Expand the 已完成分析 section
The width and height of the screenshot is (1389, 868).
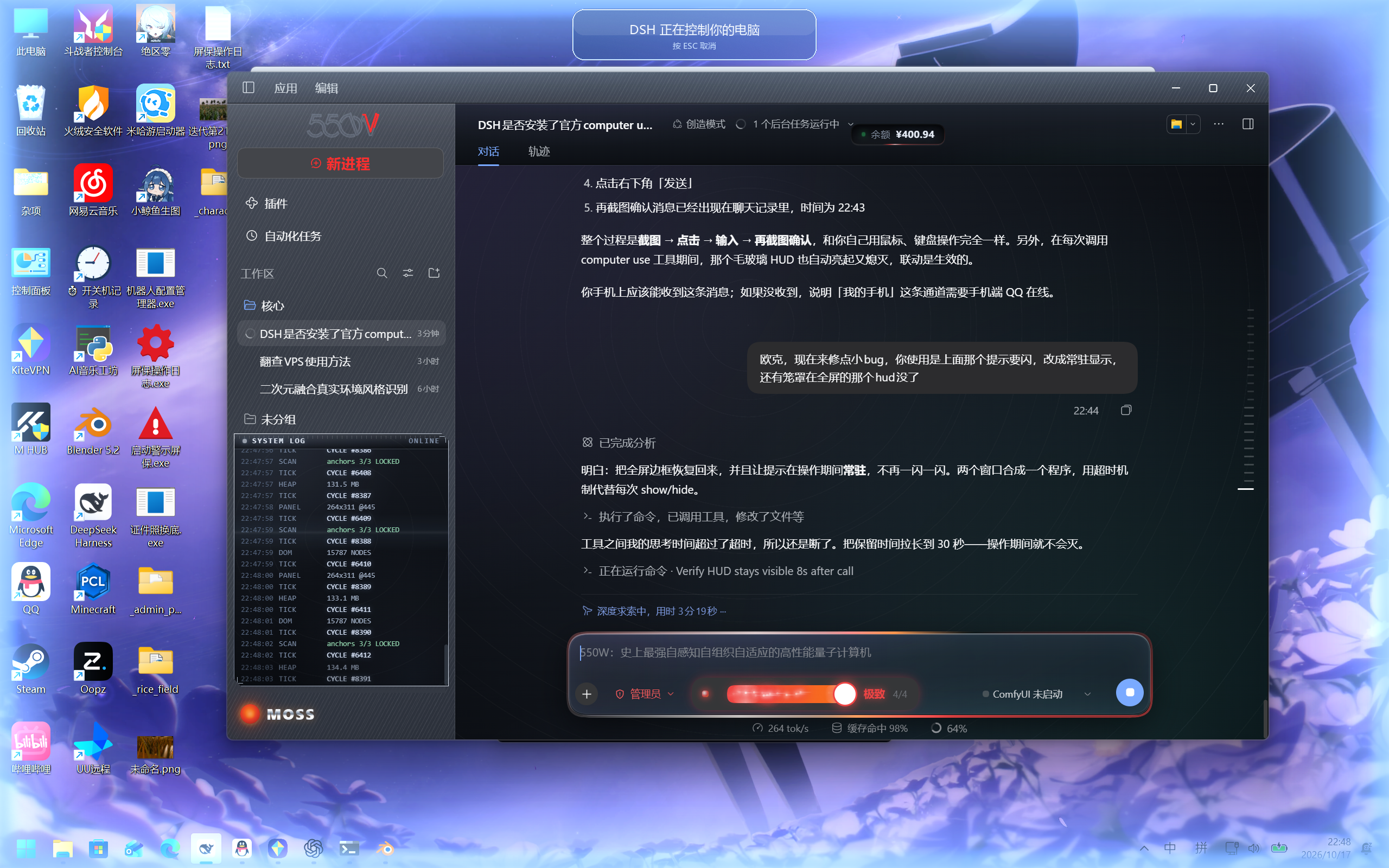pyautogui.click(x=619, y=443)
